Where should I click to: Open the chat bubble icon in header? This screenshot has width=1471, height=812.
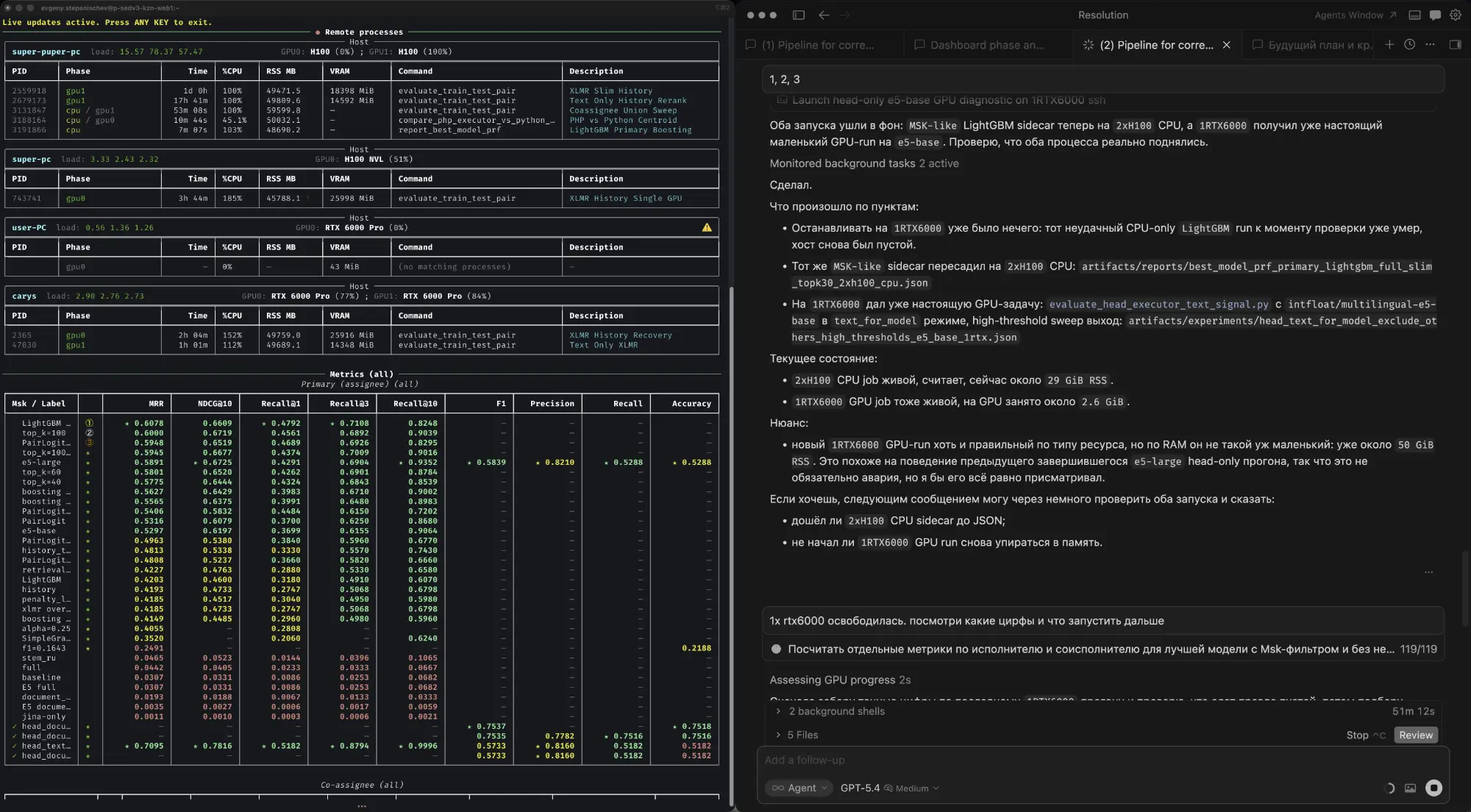(x=1435, y=15)
